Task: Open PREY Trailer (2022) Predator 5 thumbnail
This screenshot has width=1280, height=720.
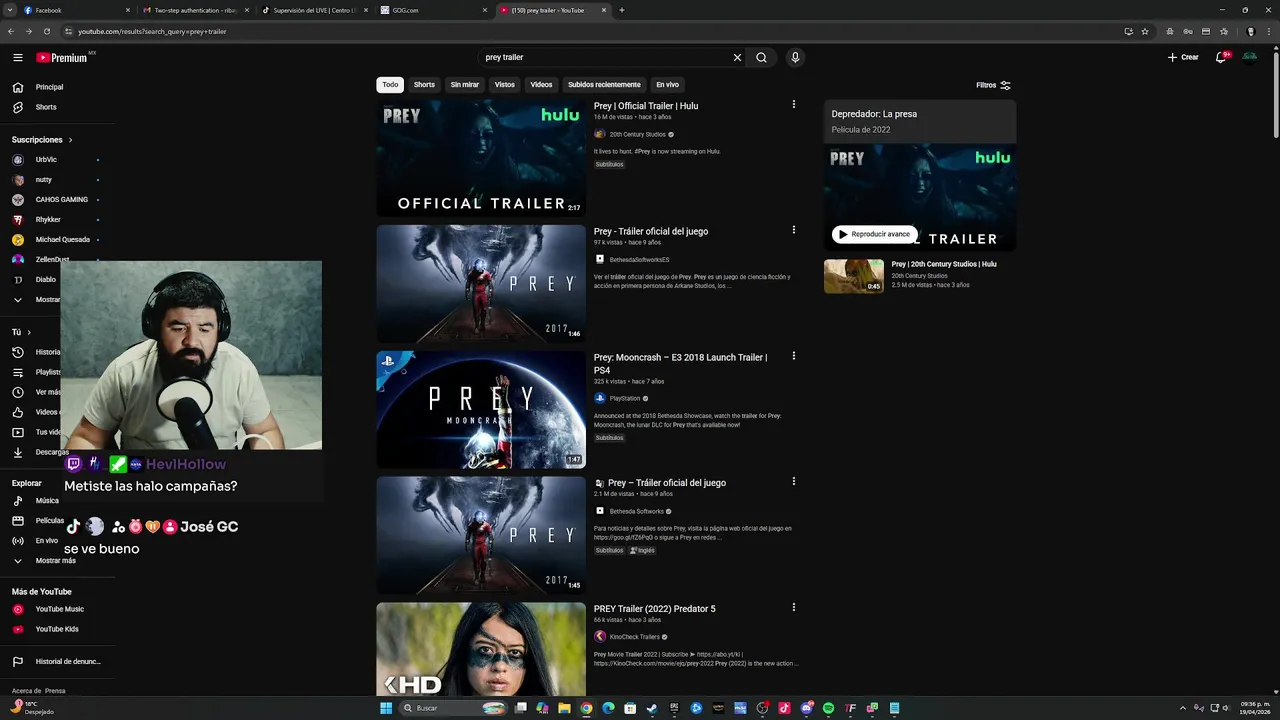Action: [x=481, y=649]
